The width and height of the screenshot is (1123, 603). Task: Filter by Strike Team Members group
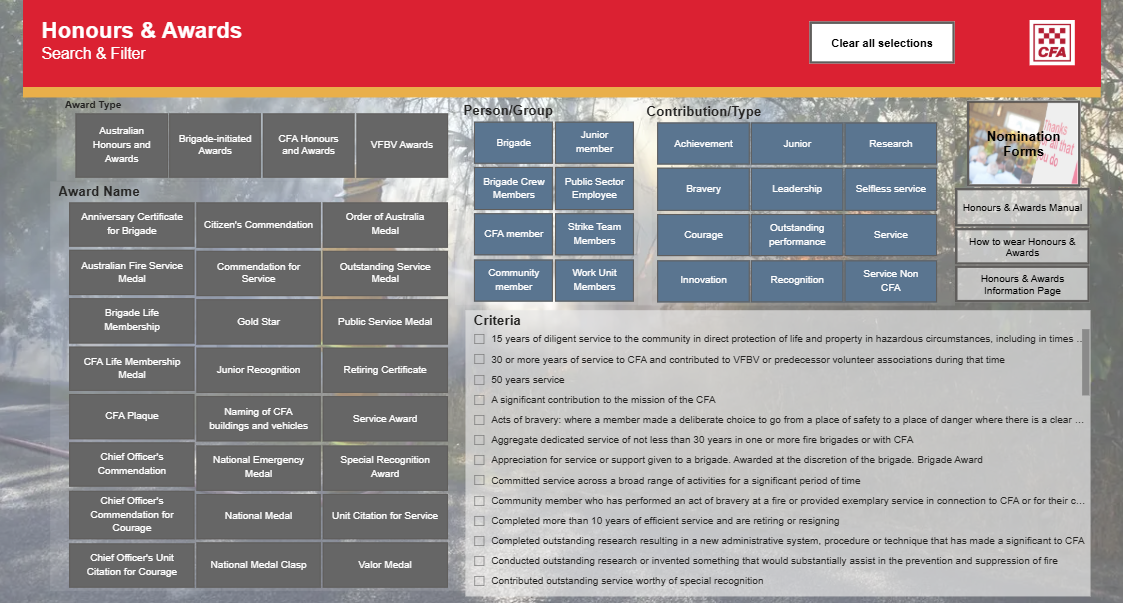point(594,234)
